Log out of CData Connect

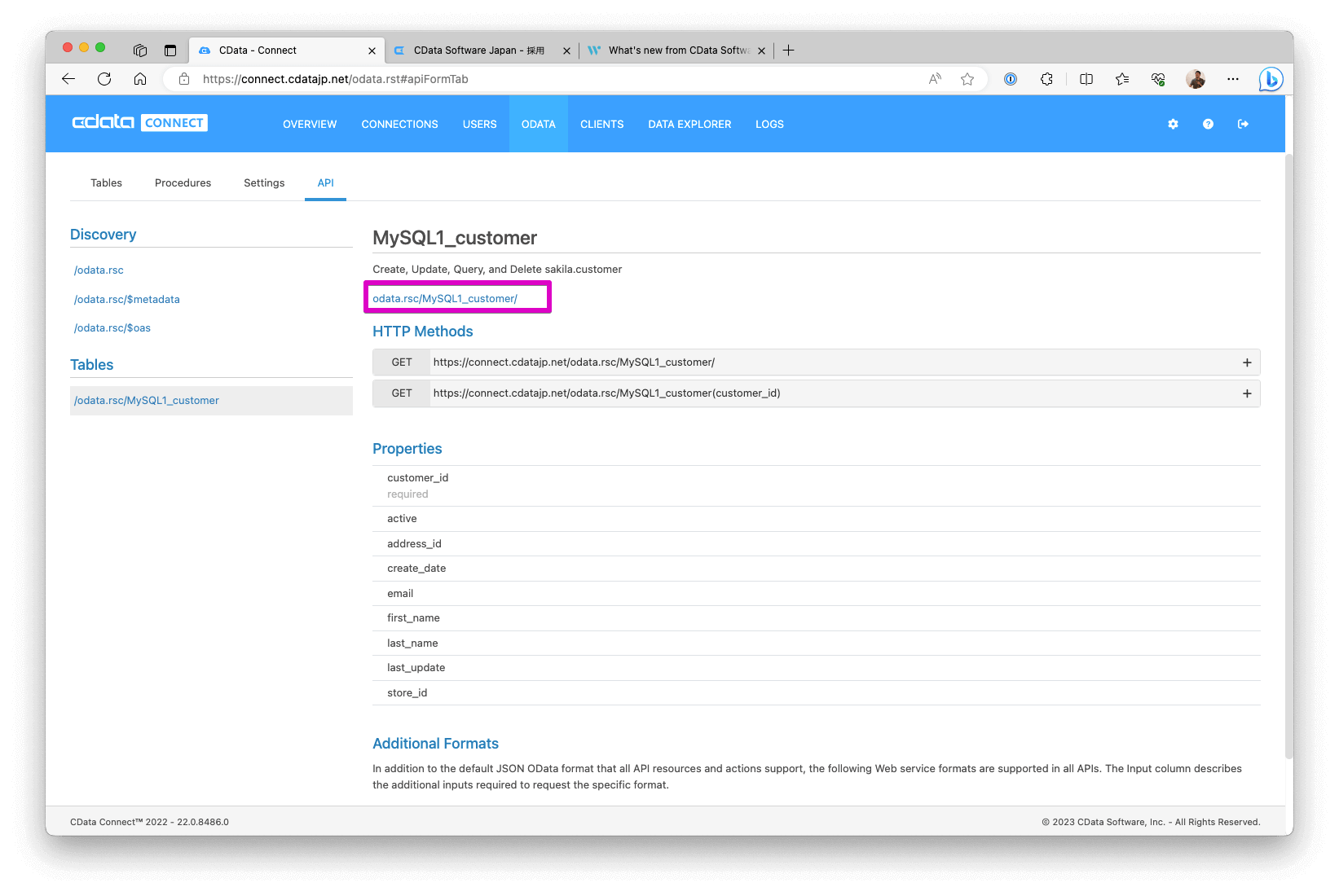pos(1244,124)
